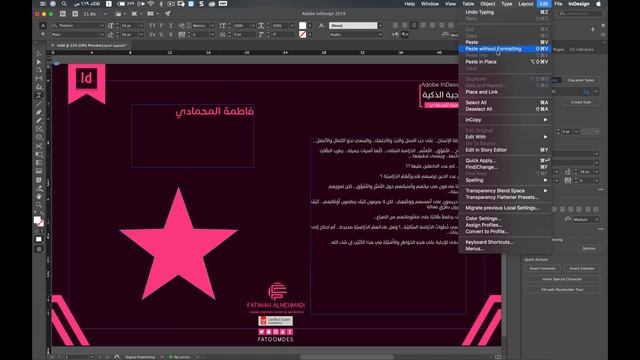This screenshot has width=640, height=360.
Task: Select the Direct Selection tool
Action: (39, 62)
